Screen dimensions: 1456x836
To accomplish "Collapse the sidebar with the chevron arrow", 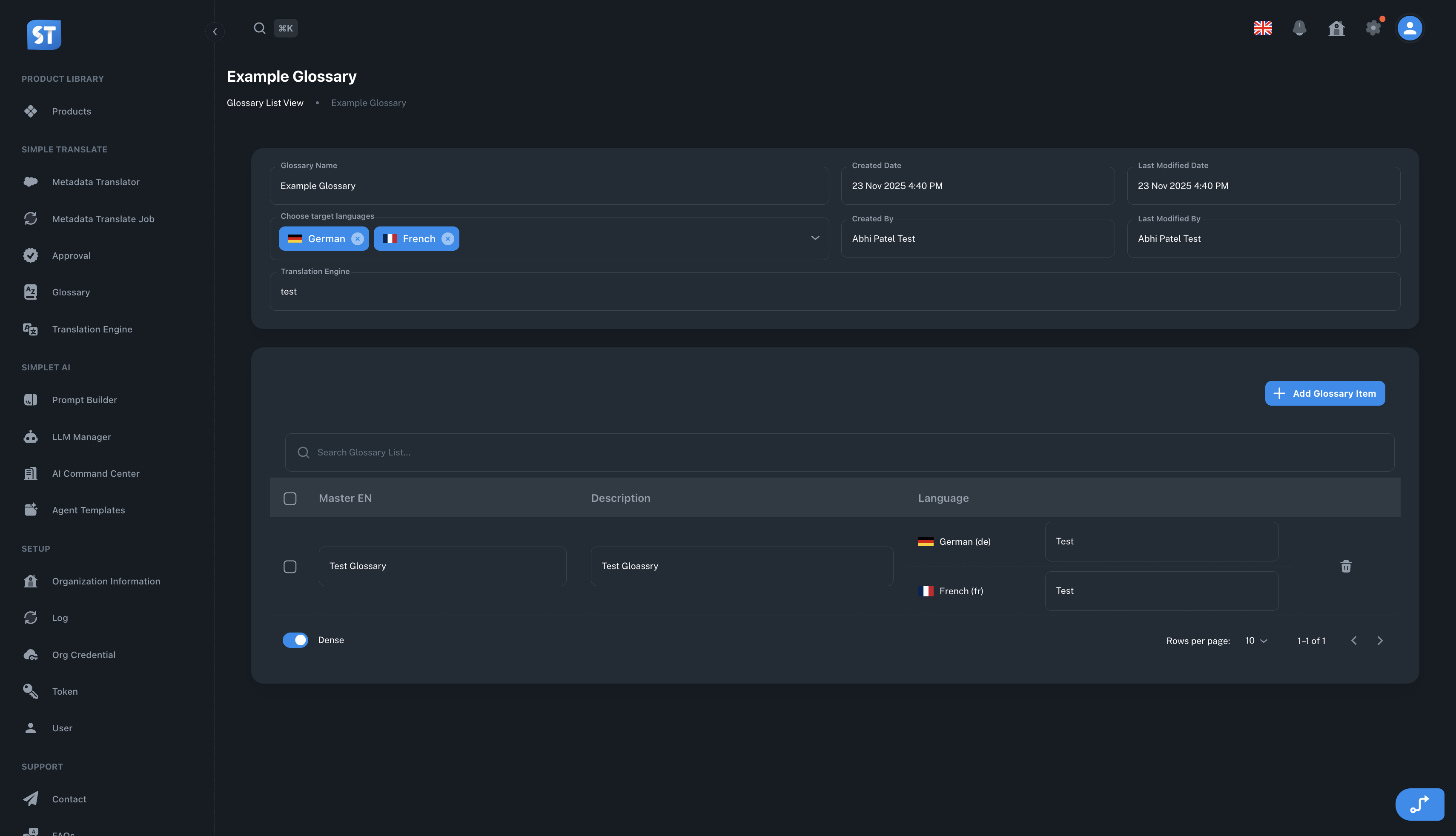I will pos(215,31).
